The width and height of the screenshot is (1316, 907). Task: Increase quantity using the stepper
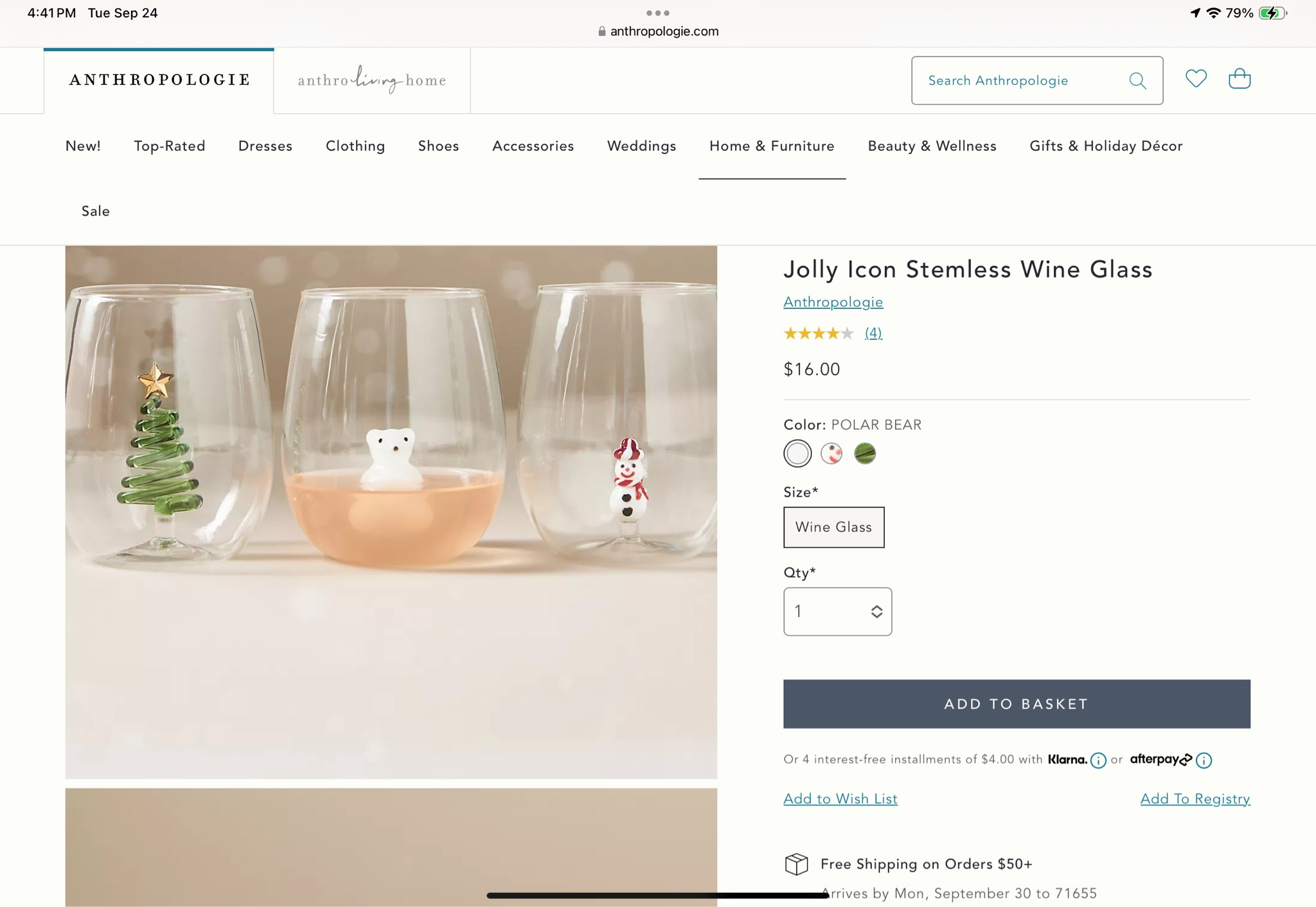875,606
